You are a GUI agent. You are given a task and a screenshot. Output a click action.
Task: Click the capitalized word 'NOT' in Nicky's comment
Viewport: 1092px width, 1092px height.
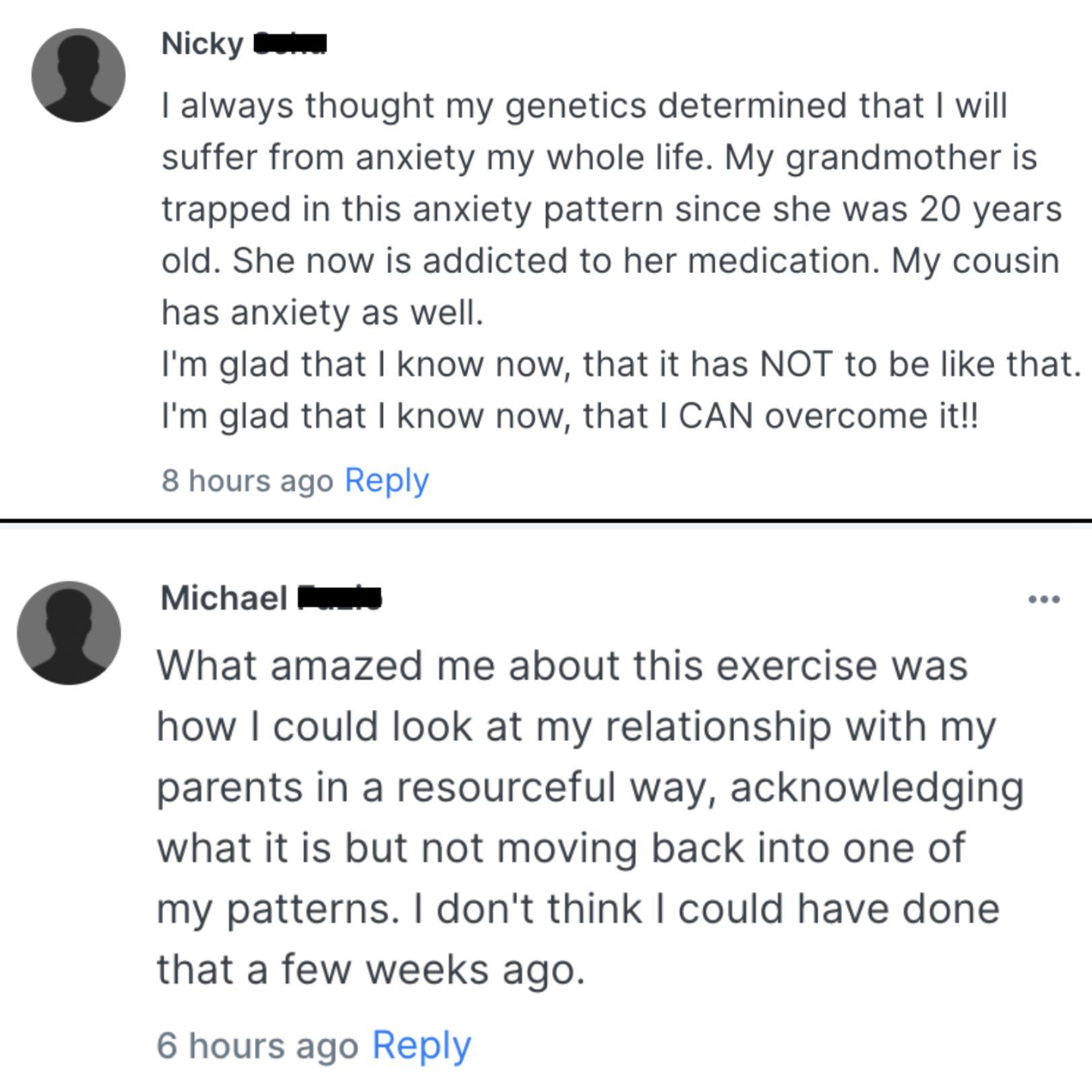coord(795,365)
